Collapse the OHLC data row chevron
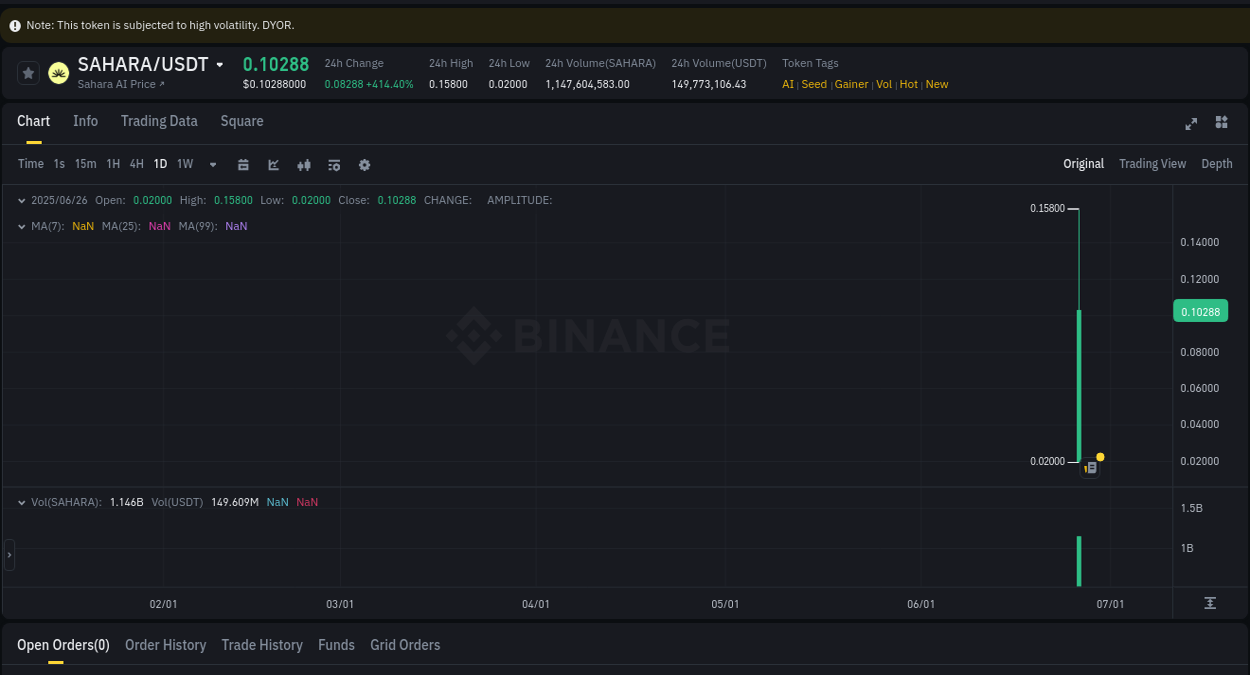The width and height of the screenshot is (1250, 675). tap(21, 200)
